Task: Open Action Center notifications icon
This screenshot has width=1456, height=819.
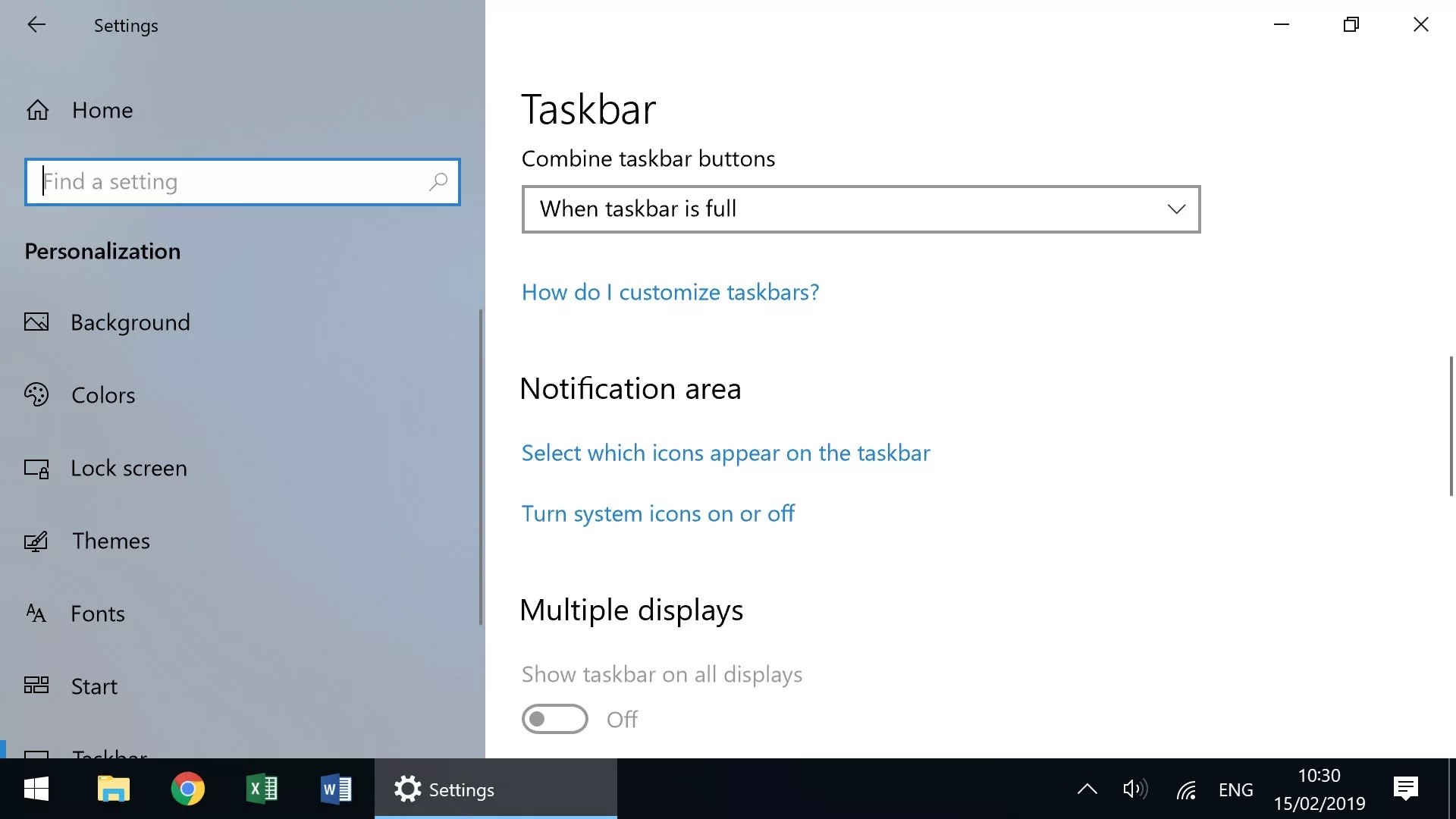Action: tap(1405, 789)
